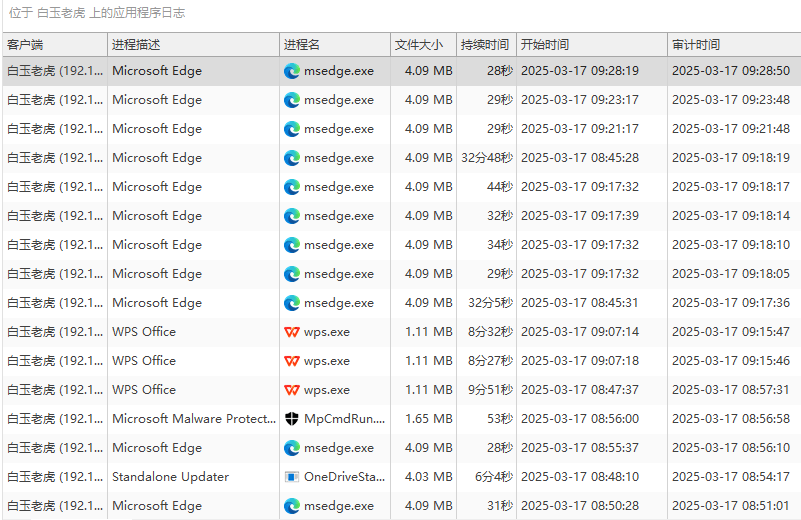Select the Microsoft Malware Protect... row

click(x=192, y=419)
